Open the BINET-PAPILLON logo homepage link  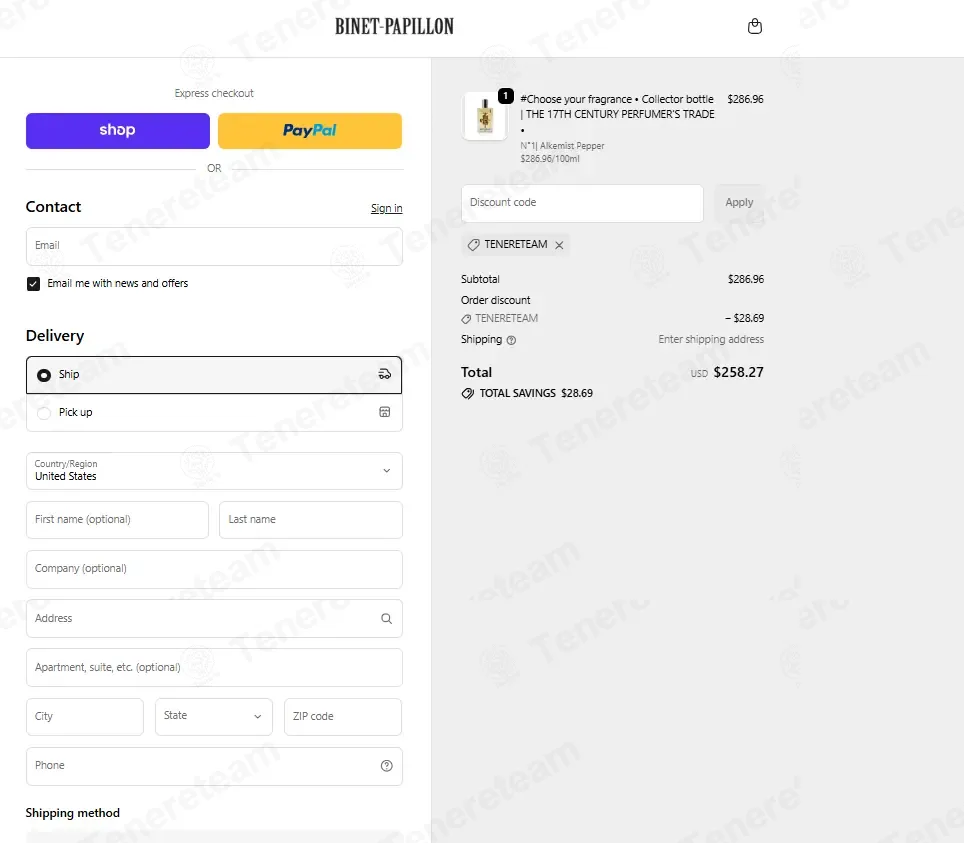pos(394,26)
